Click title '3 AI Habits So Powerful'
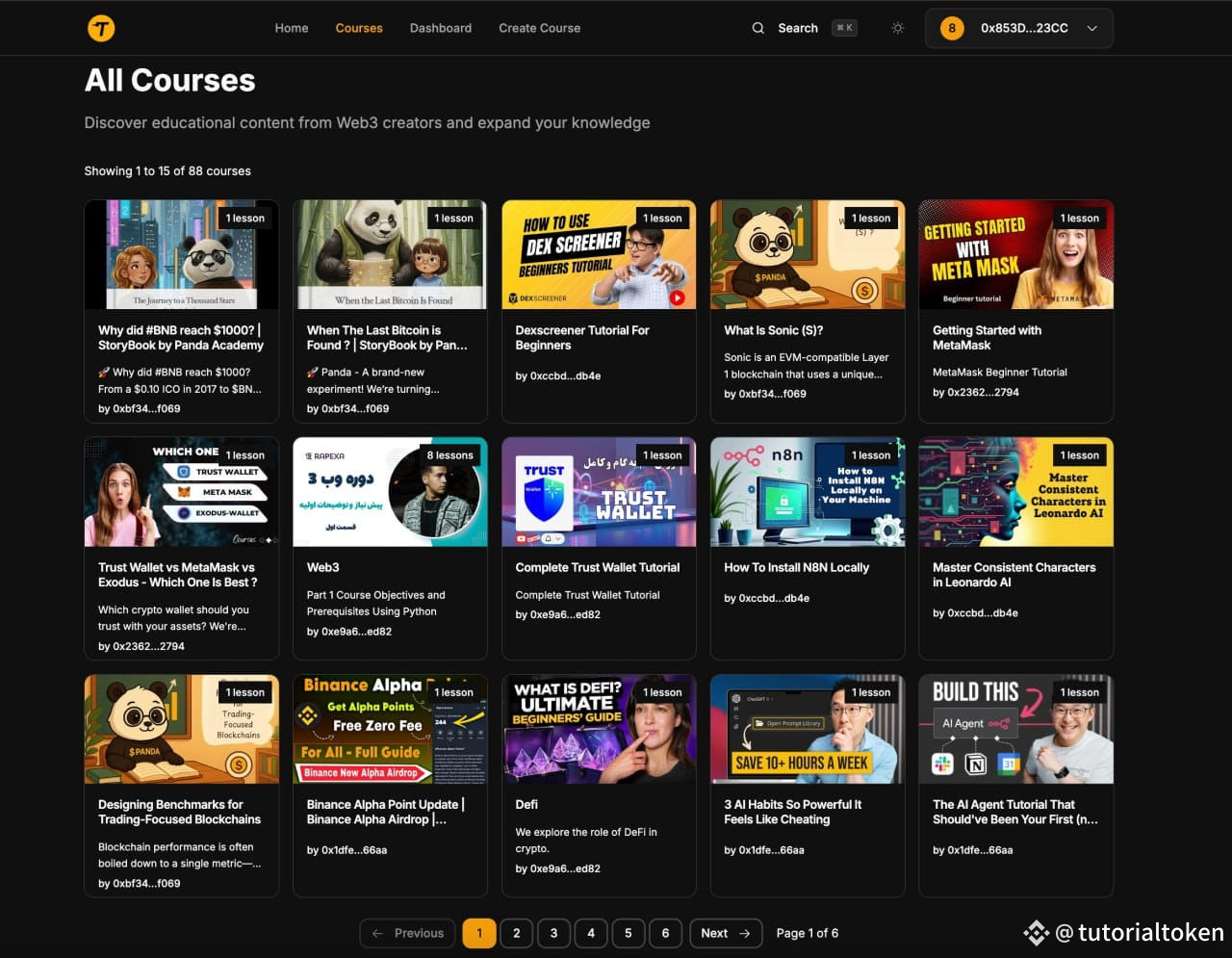The image size is (1232, 958). [792, 812]
